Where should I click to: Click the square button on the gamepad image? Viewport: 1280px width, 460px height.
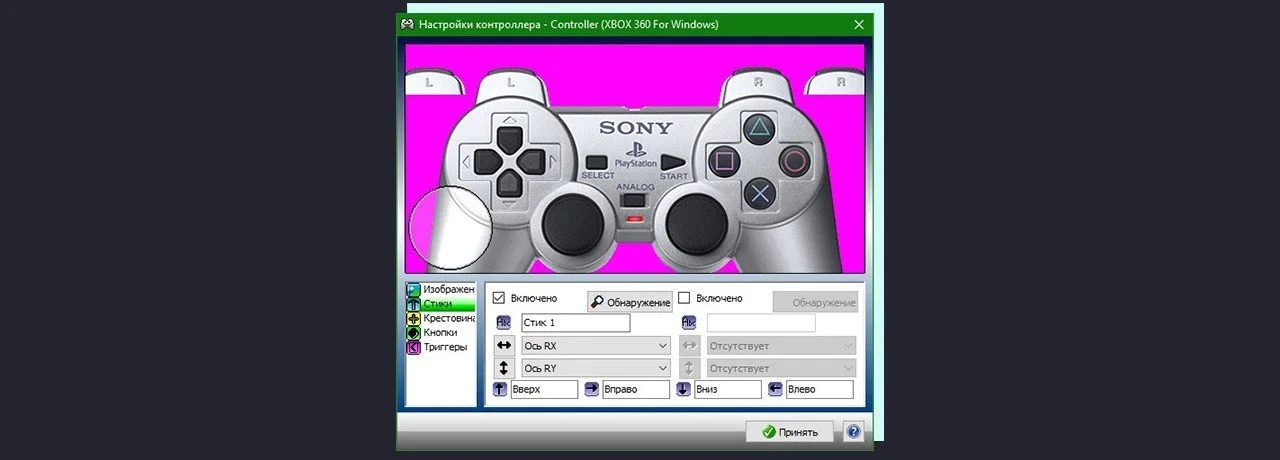(724, 159)
